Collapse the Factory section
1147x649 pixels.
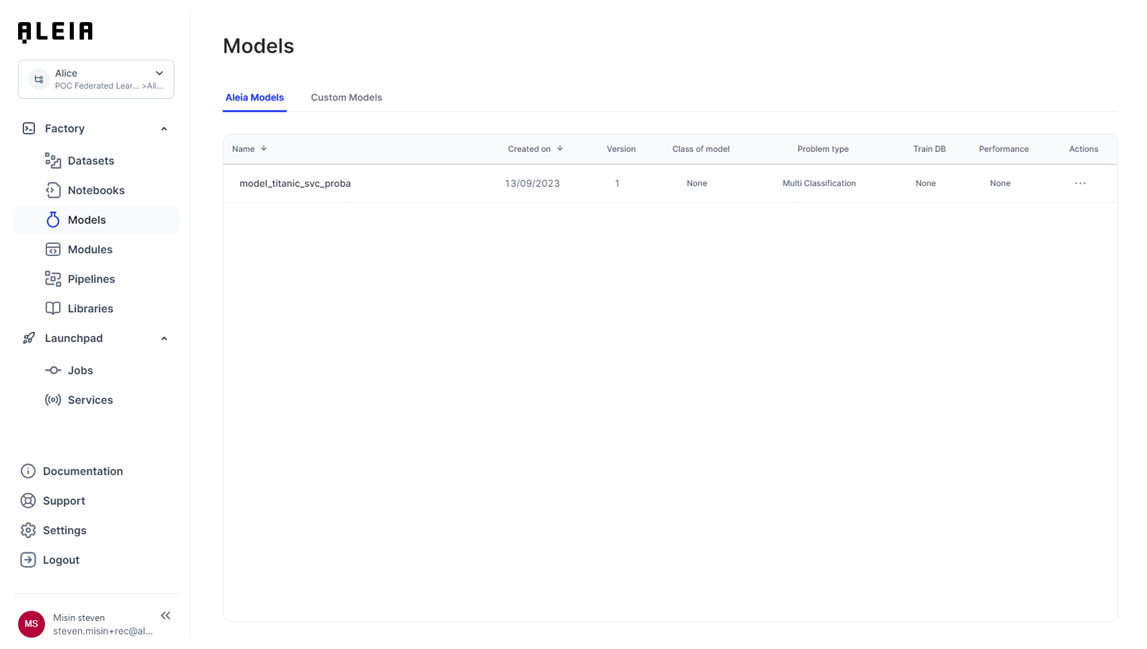pyautogui.click(x=164, y=129)
